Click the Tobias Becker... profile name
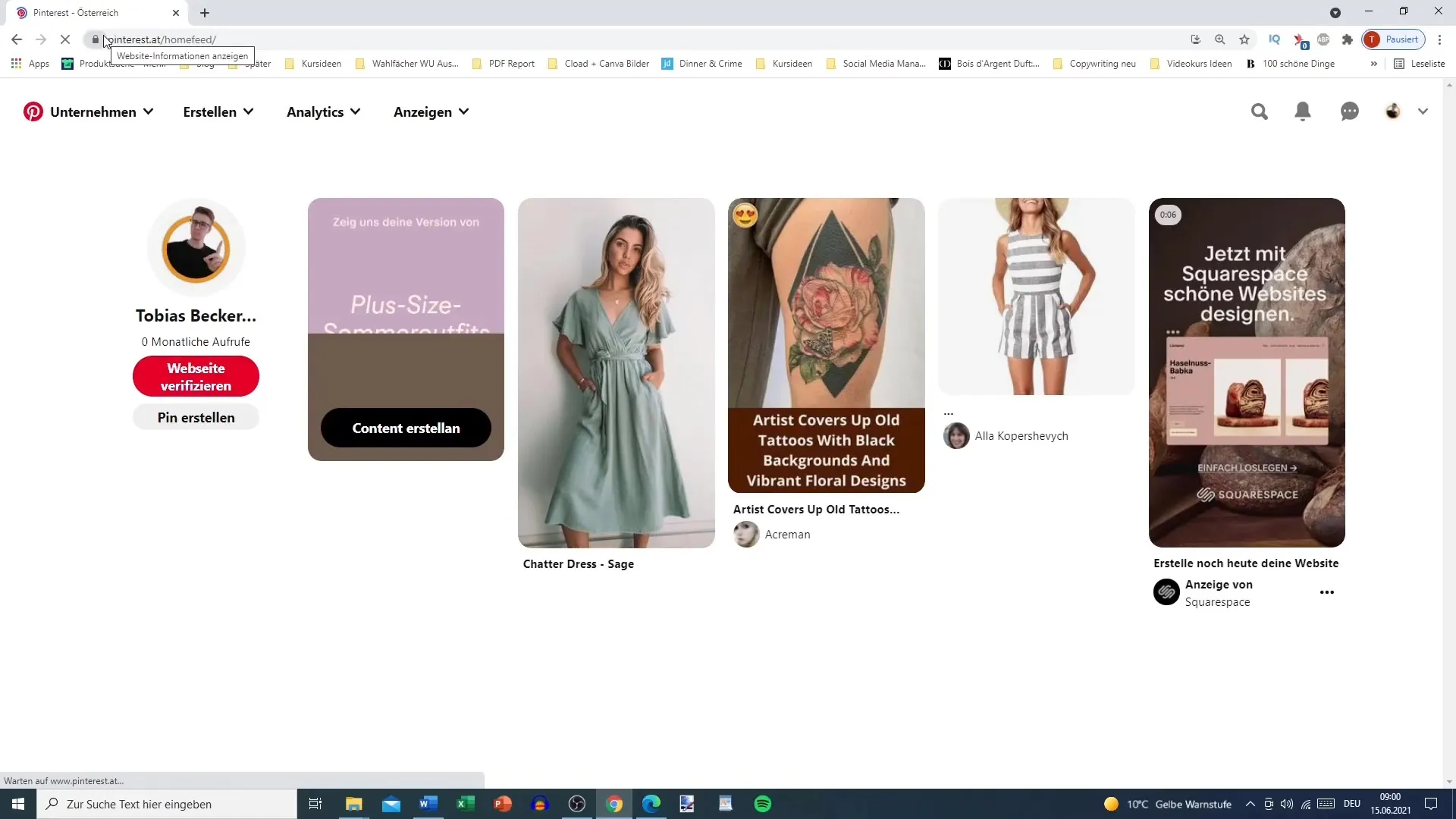1456x819 pixels. coord(196,315)
